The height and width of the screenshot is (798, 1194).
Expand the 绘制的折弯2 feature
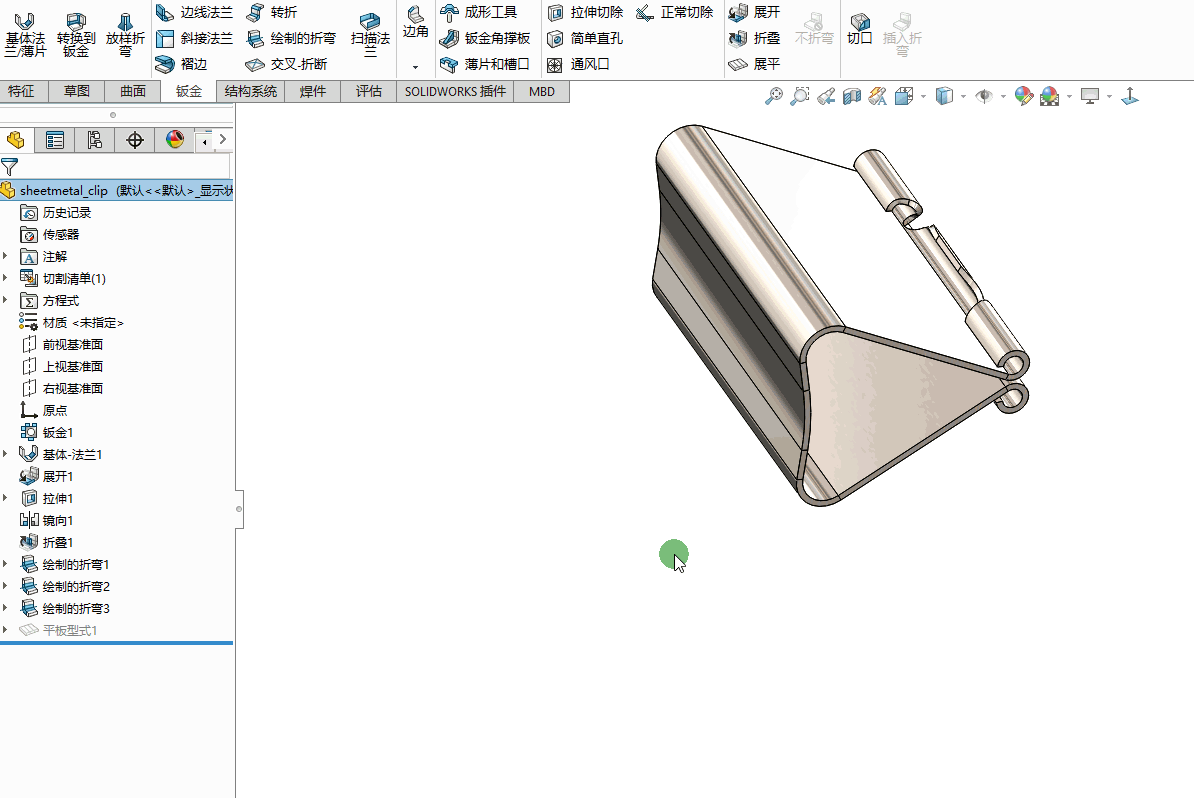5,586
